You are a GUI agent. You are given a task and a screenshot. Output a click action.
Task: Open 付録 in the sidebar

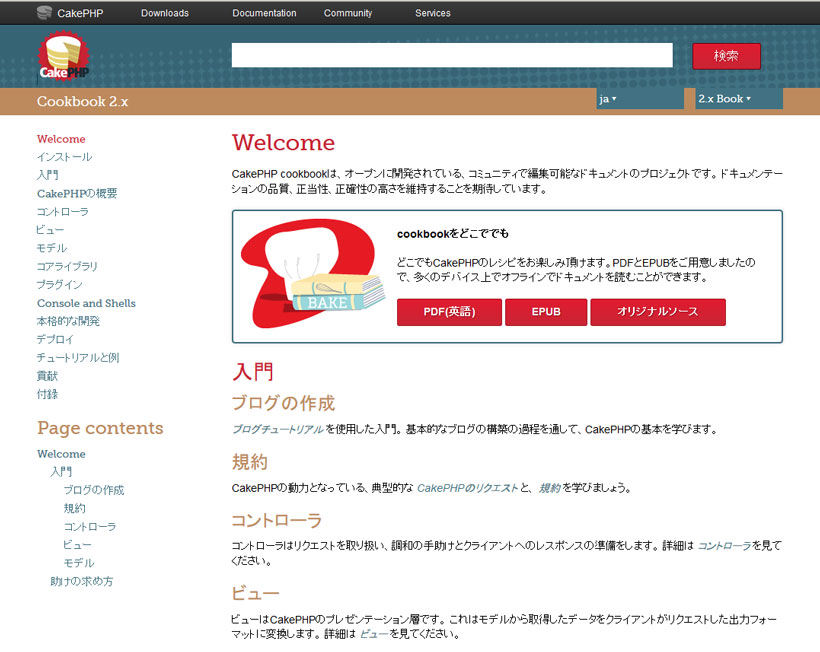[x=47, y=394]
